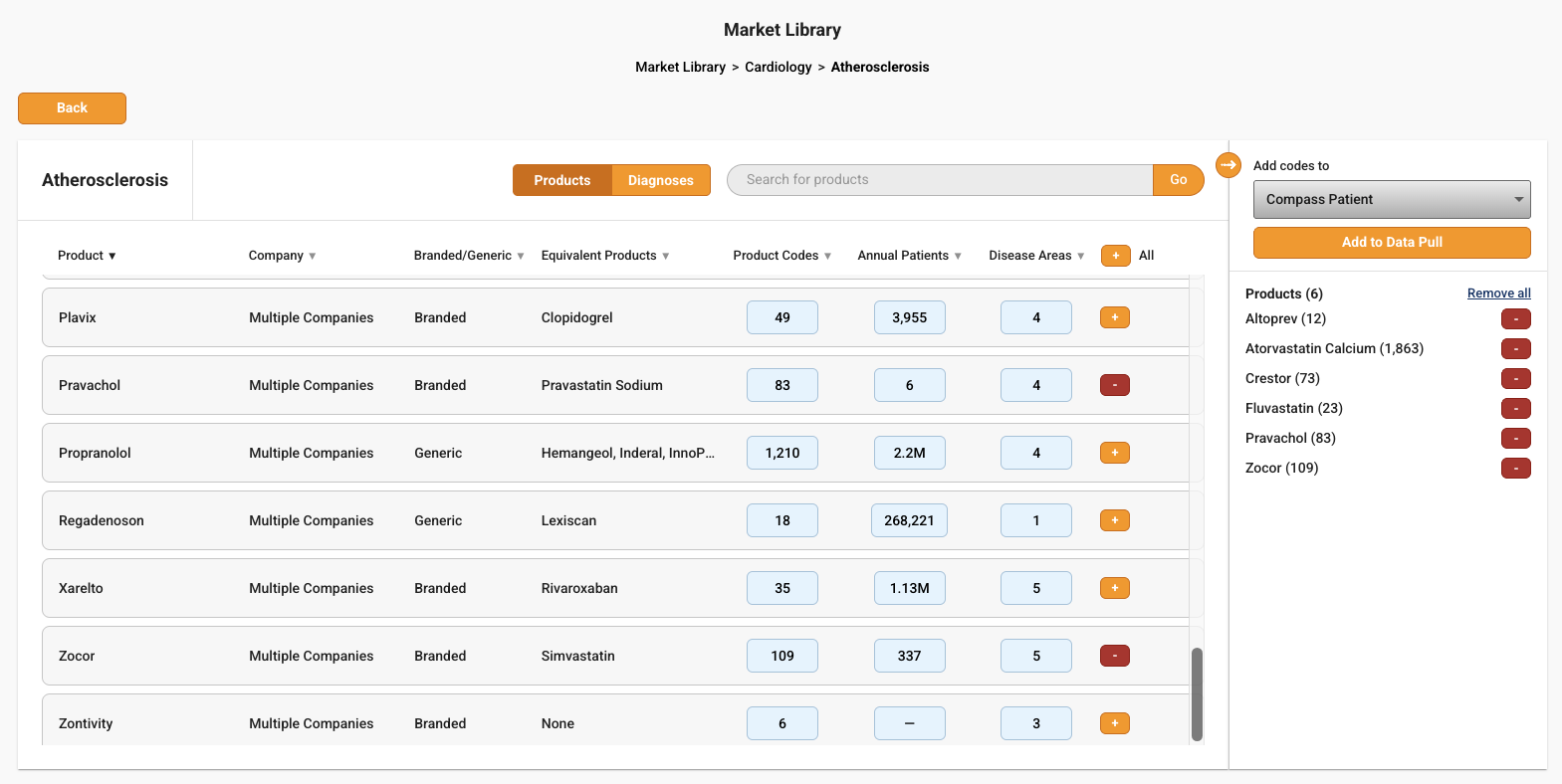Open Zontivity disease areas count 3
The image size is (1562, 784).
[1036, 723]
